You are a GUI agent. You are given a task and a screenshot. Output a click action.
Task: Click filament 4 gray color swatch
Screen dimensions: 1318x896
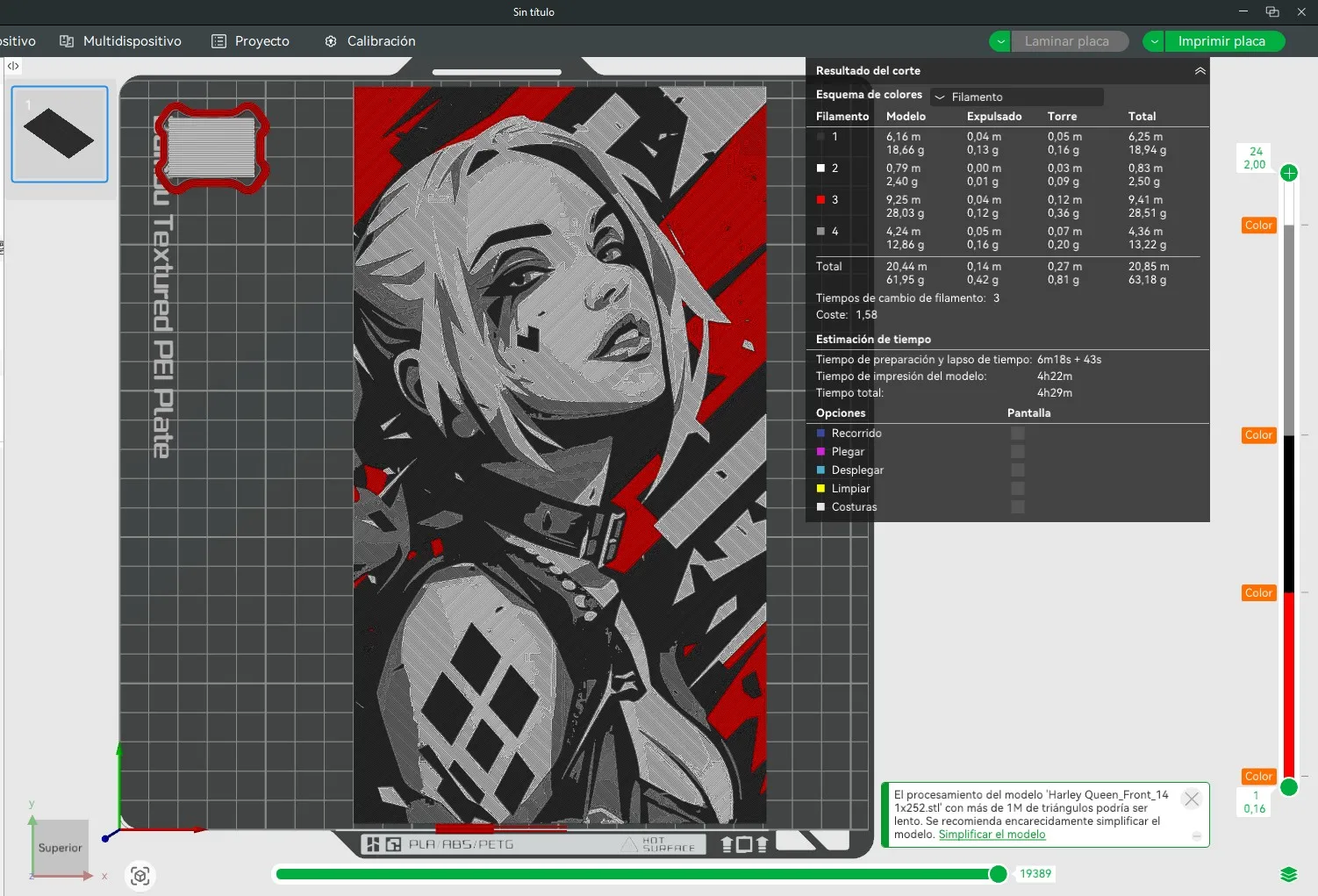tap(820, 232)
